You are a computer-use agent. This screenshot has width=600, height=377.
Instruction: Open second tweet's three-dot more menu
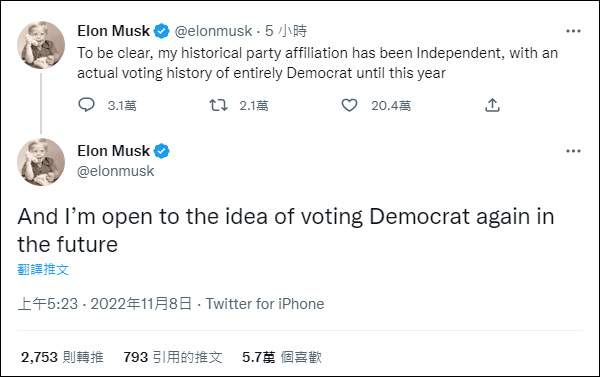click(573, 151)
